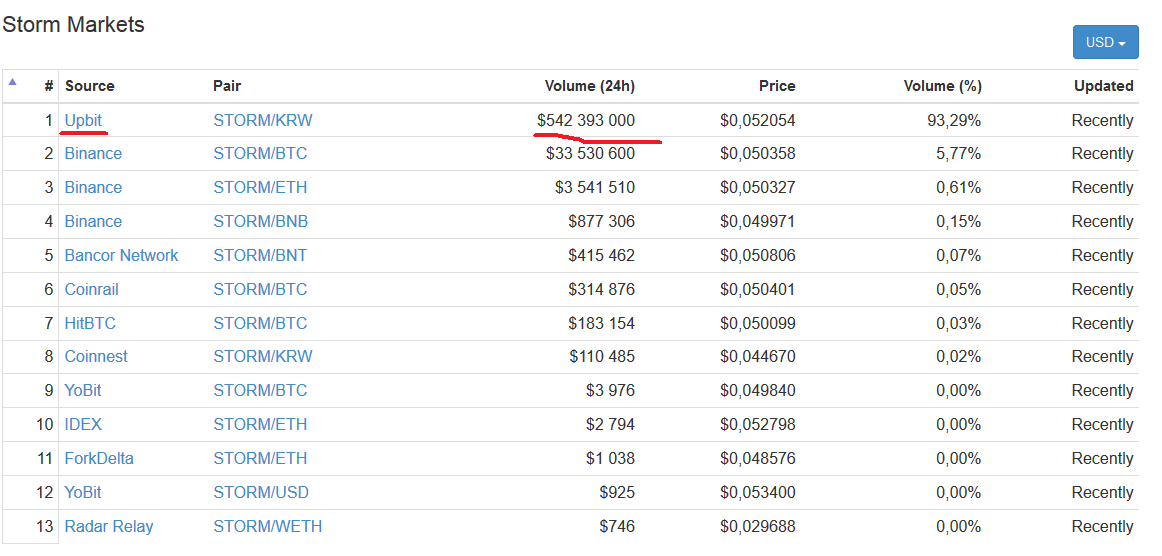Image resolution: width=1162 pixels, height=556 pixels.
Task: Open the Radar Relay link
Action: (x=109, y=527)
